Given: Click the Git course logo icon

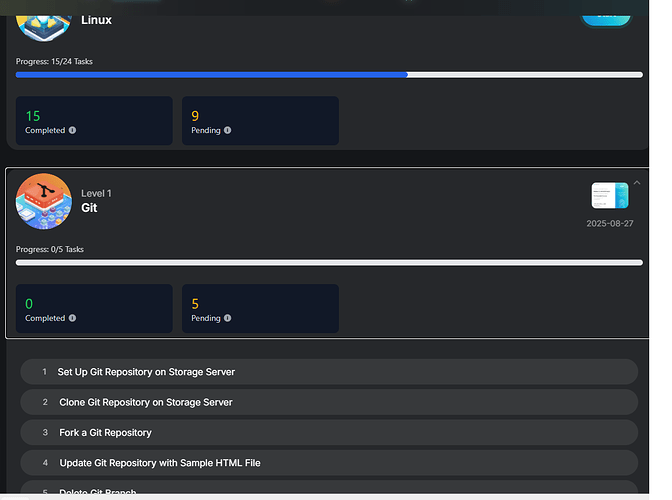Looking at the screenshot, I should 44,201.
